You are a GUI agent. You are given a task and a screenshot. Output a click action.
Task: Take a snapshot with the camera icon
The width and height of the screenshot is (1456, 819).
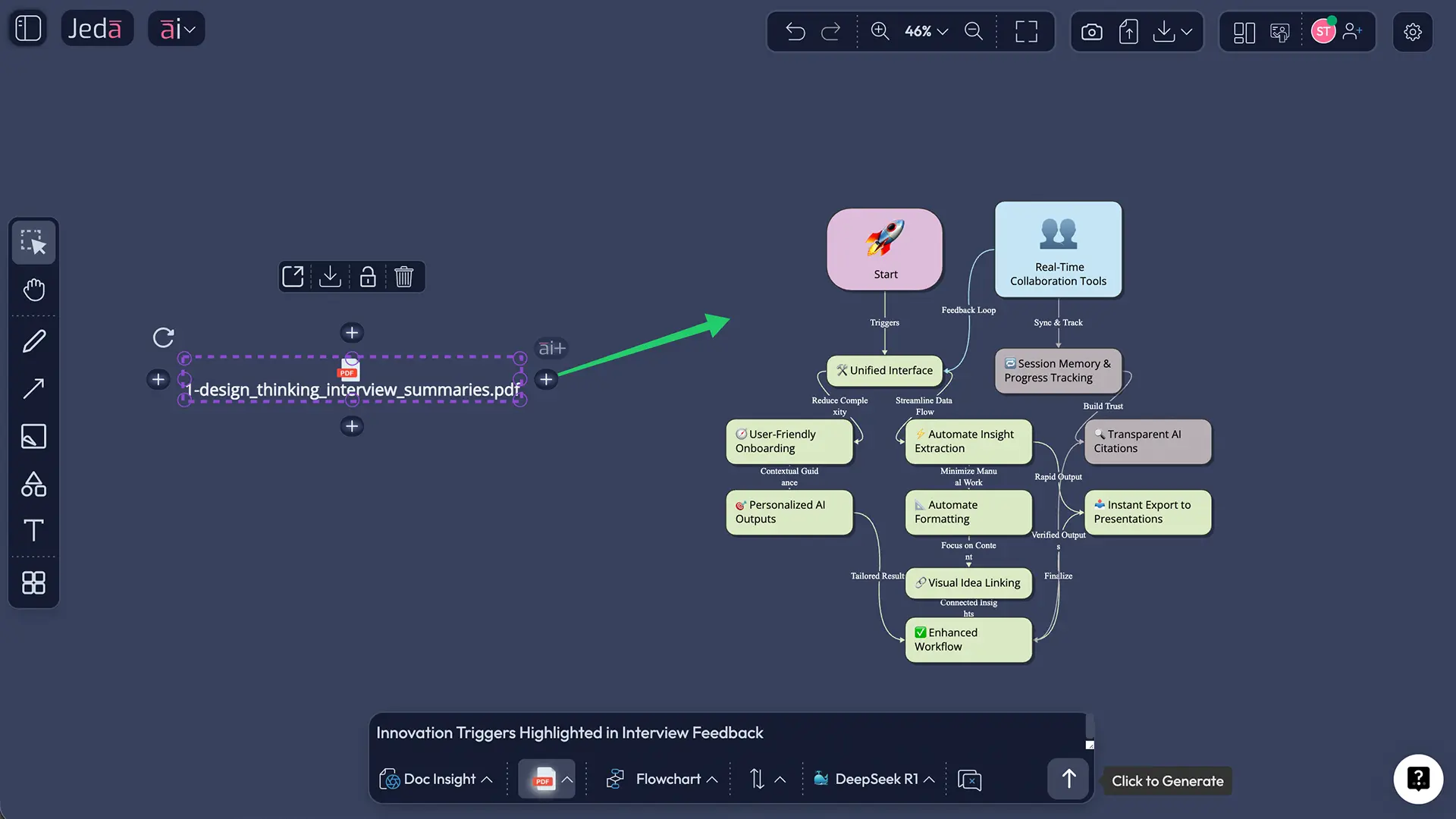(x=1091, y=31)
